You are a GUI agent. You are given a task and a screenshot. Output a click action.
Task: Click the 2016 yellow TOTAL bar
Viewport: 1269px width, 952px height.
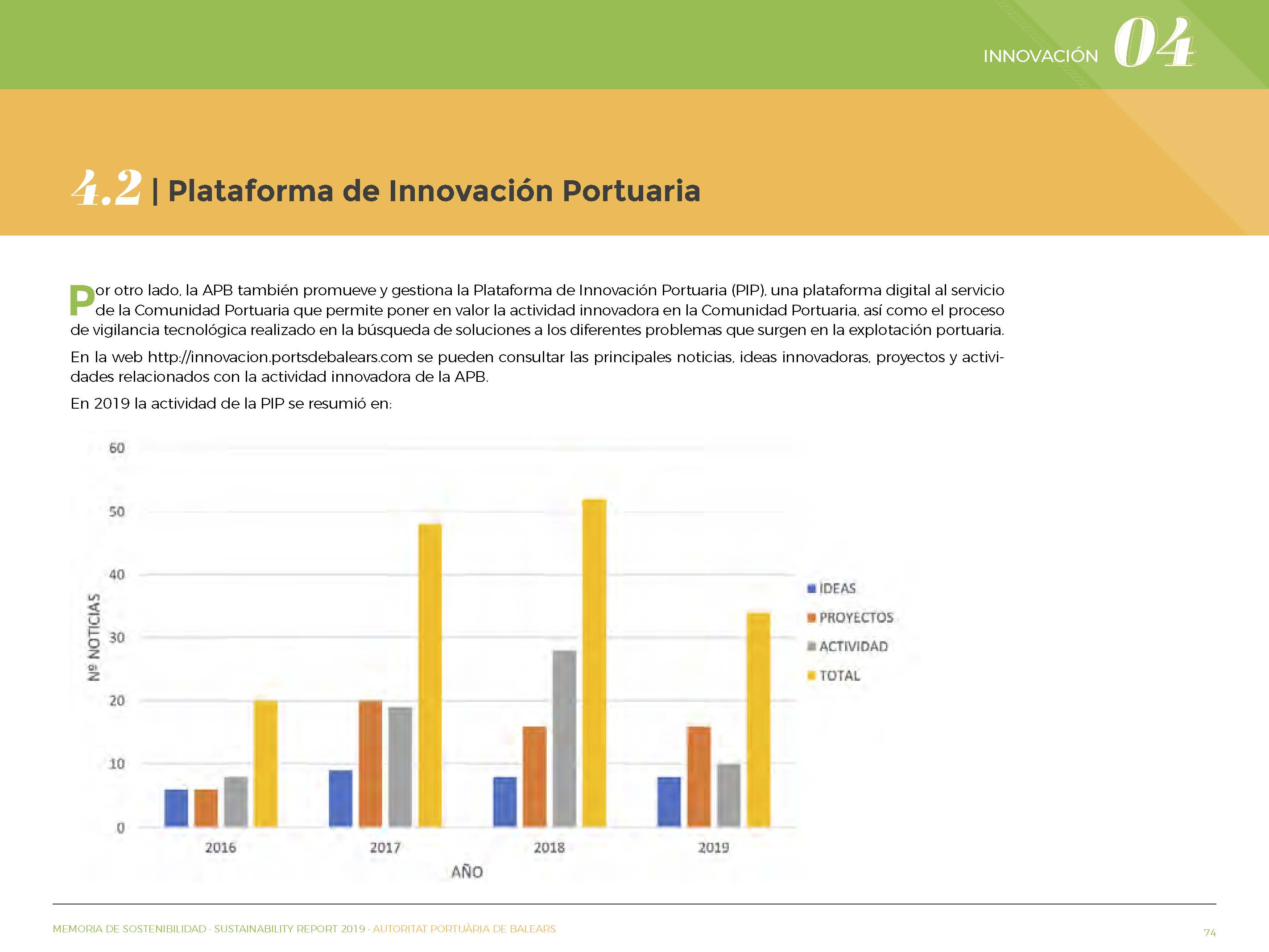point(265,764)
